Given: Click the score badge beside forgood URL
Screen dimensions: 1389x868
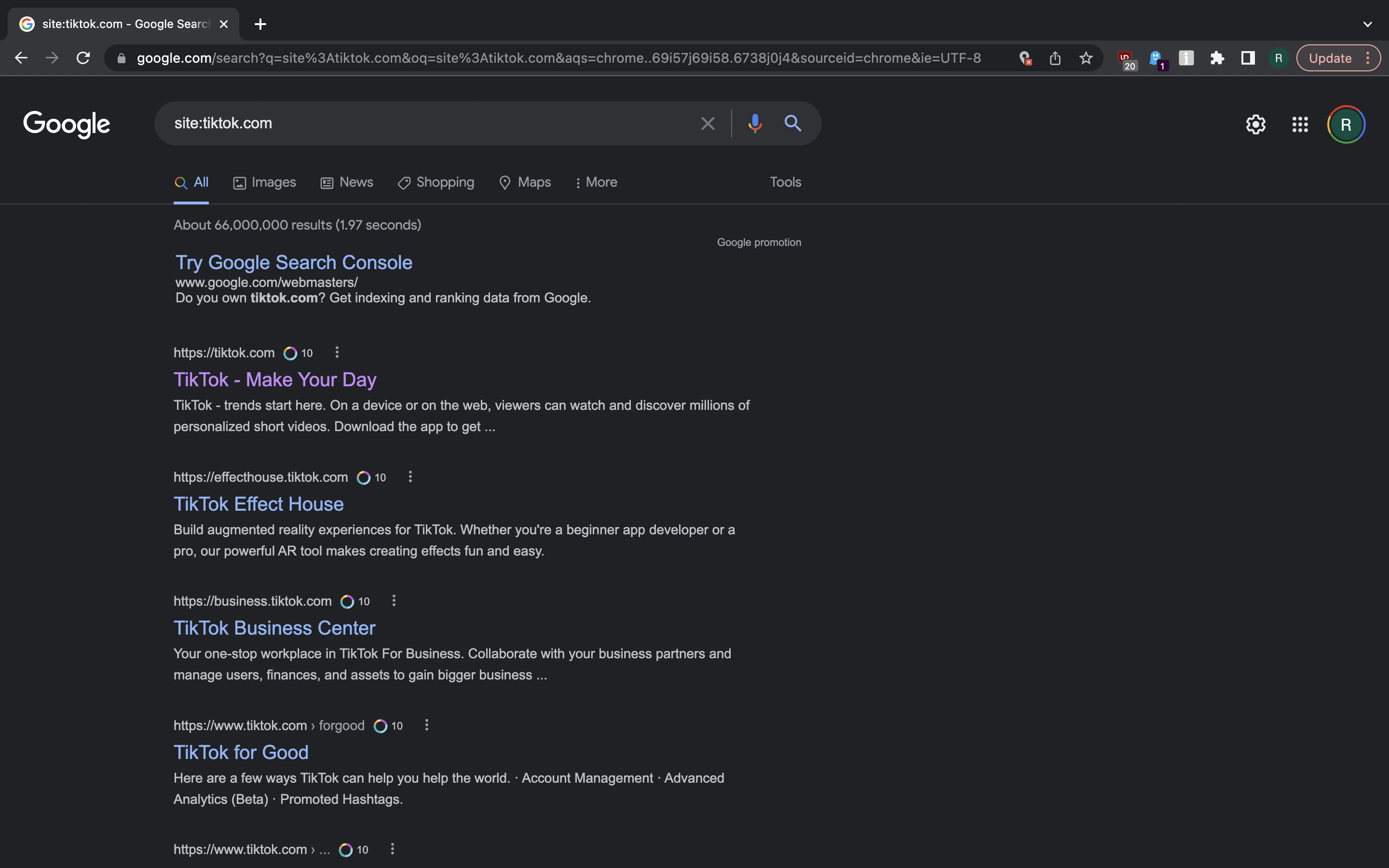Looking at the screenshot, I should [388, 726].
